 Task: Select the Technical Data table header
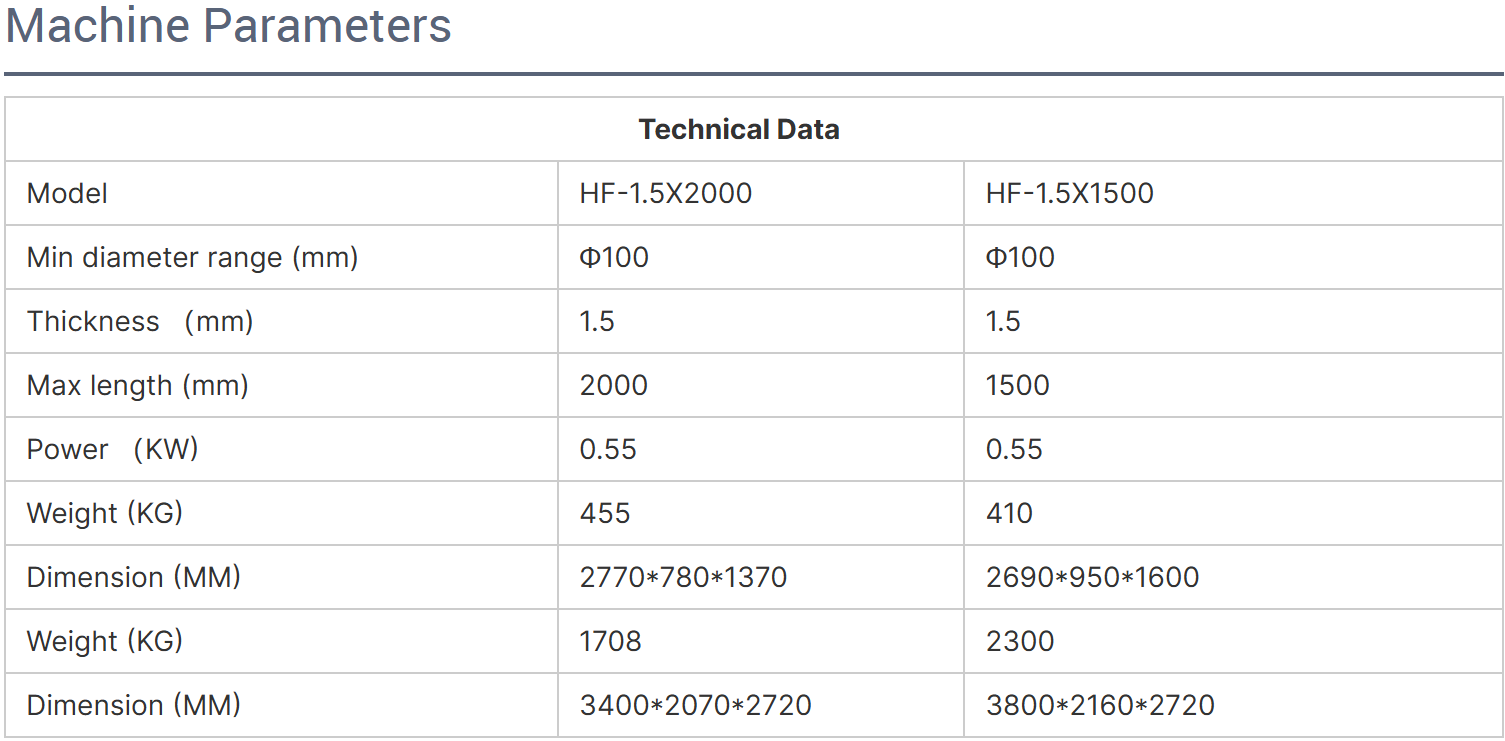(739, 129)
